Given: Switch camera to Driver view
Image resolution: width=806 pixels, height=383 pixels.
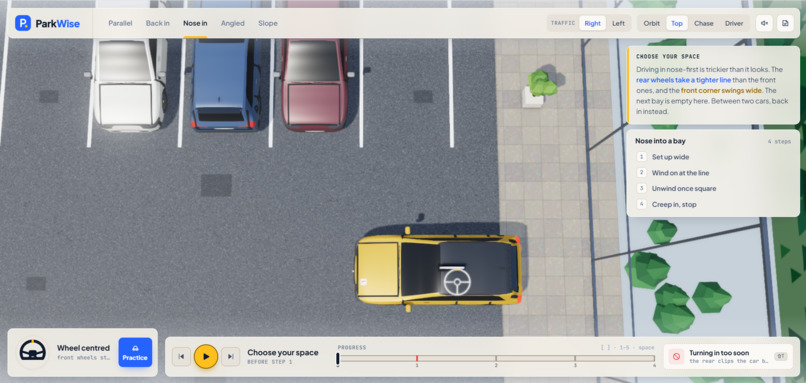Looking at the screenshot, I should click(x=734, y=23).
